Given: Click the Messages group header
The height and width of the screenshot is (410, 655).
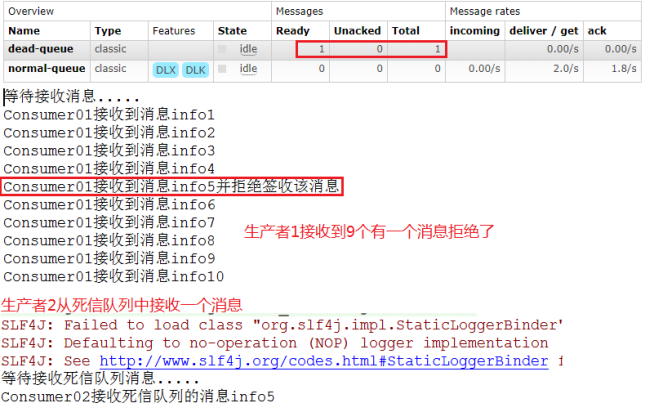Looking at the screenshot, I should click(x=300, y=11).
